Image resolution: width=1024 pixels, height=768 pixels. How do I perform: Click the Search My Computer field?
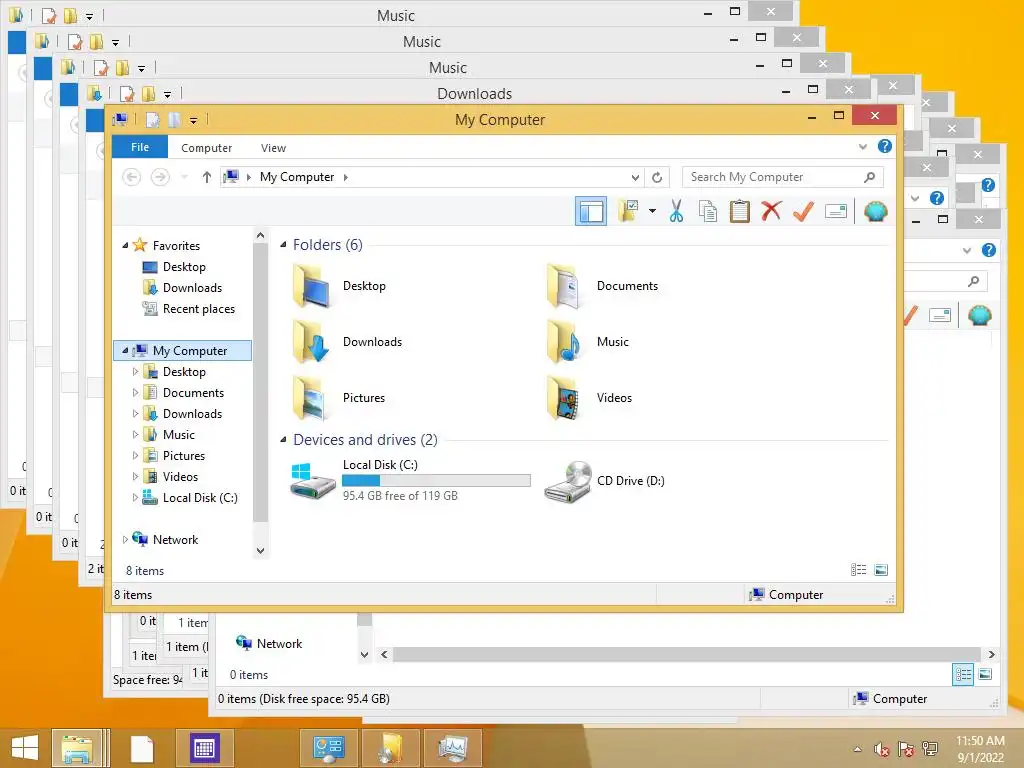(x=782, y=177)
